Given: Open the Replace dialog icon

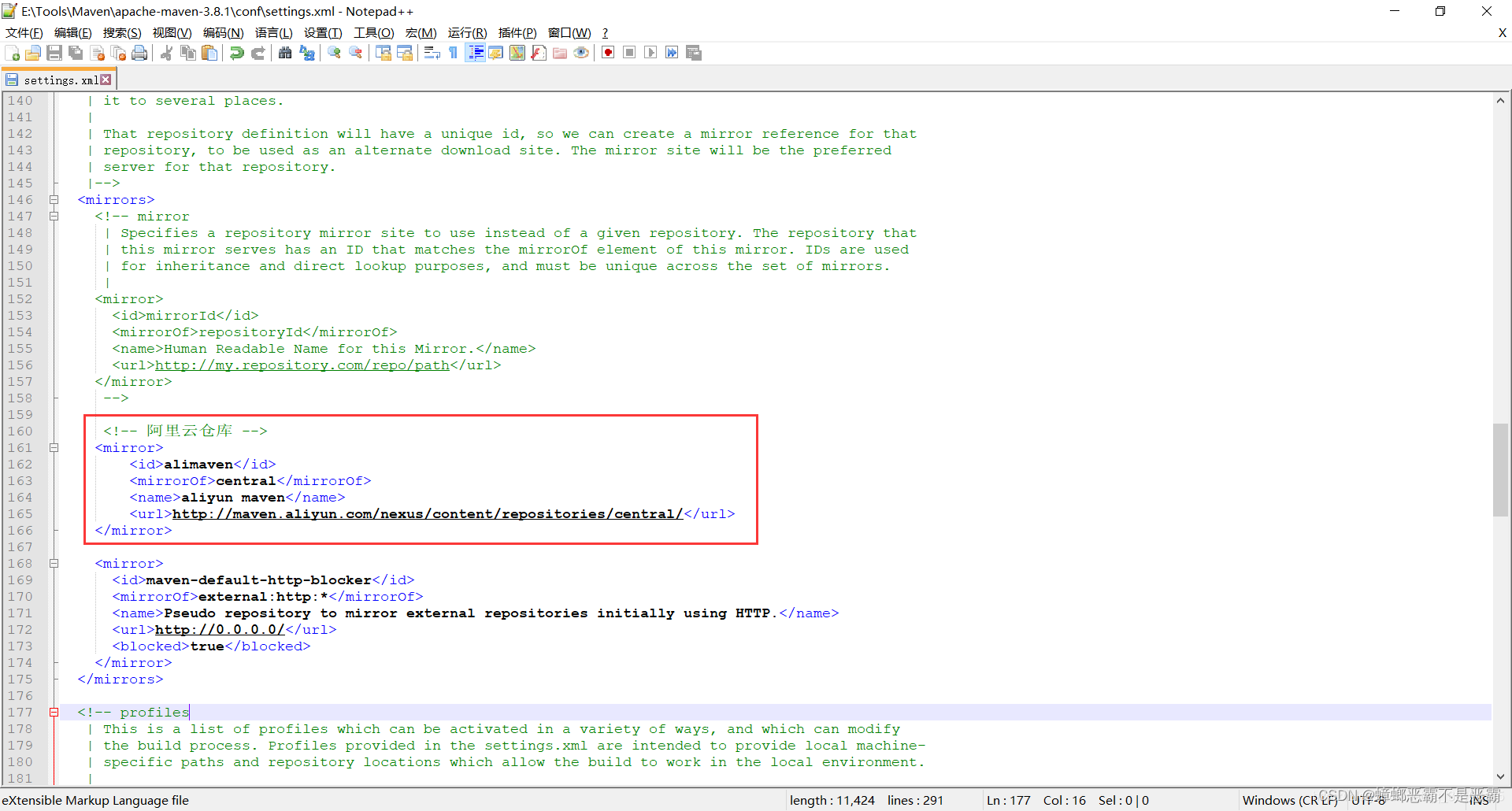Looking at the screenshot, I should [307, 53].
